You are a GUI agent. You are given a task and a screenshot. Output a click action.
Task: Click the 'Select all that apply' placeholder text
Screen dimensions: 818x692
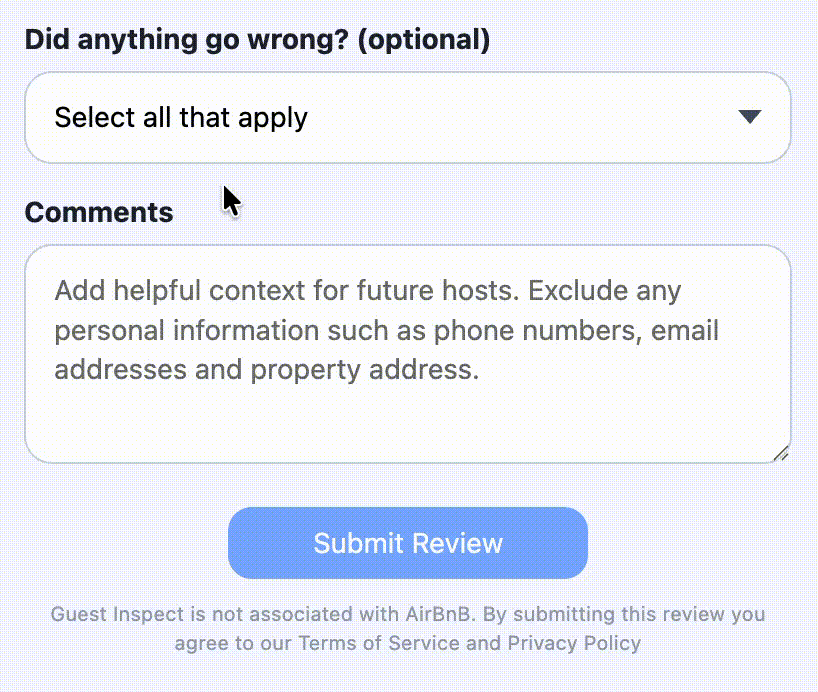click(x=181, y=117)
